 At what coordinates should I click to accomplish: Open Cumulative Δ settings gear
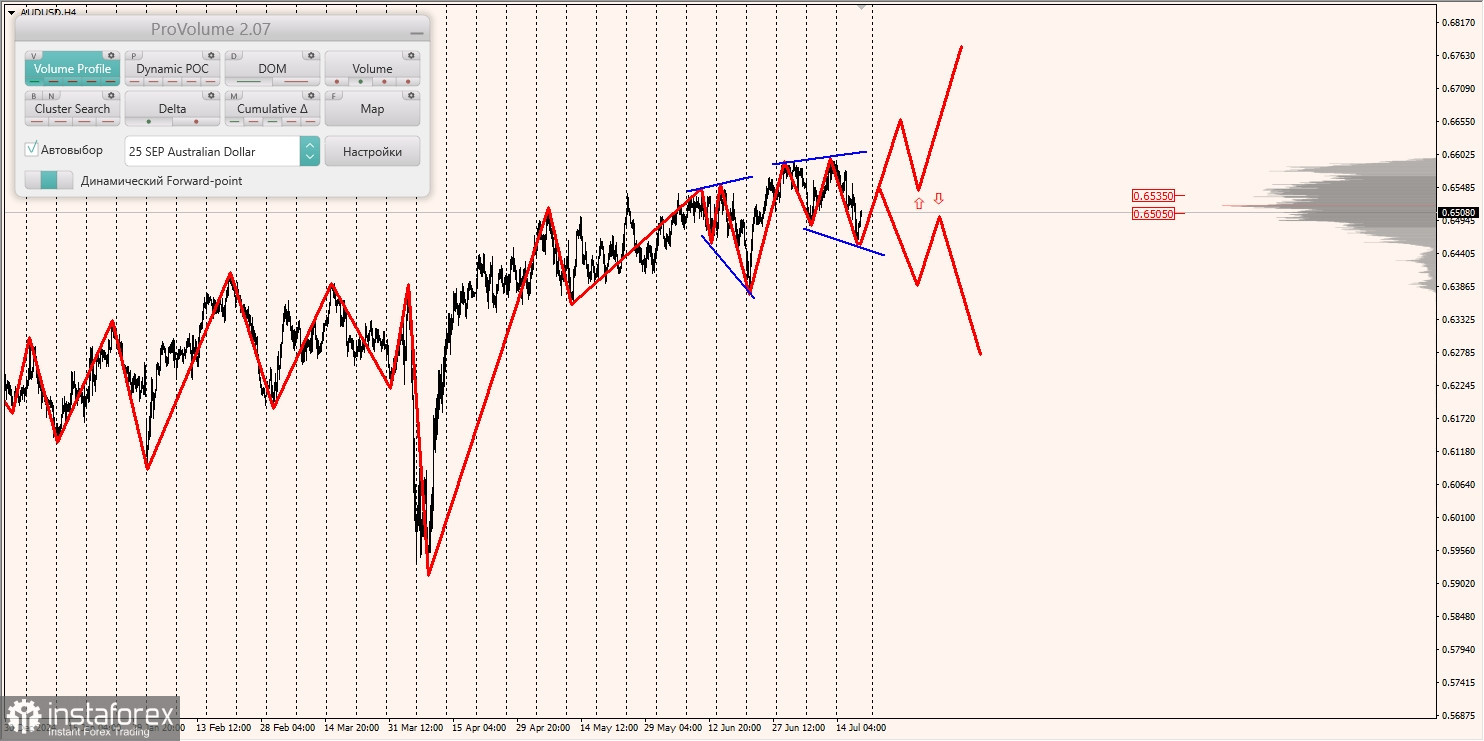(x=311, y=95)
